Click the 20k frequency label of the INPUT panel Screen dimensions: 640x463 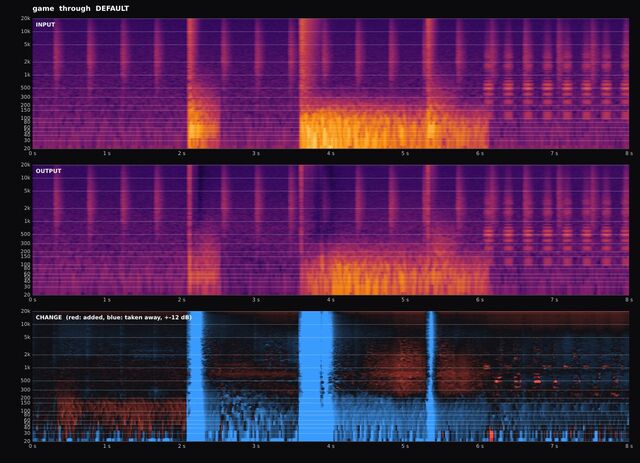[x=26, y=18]
